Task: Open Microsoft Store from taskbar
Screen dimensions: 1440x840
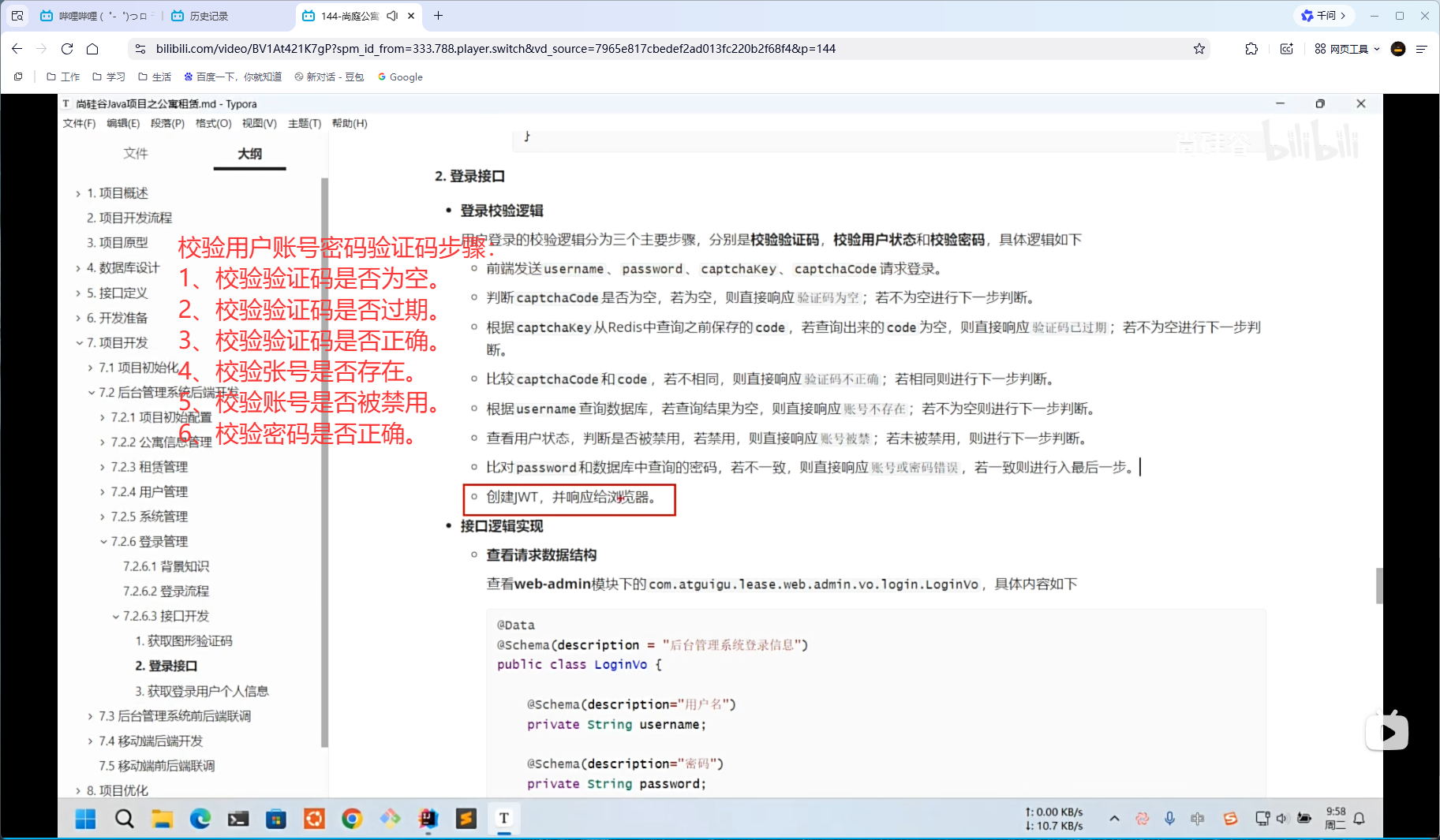Action: click(x=276, y=819)
